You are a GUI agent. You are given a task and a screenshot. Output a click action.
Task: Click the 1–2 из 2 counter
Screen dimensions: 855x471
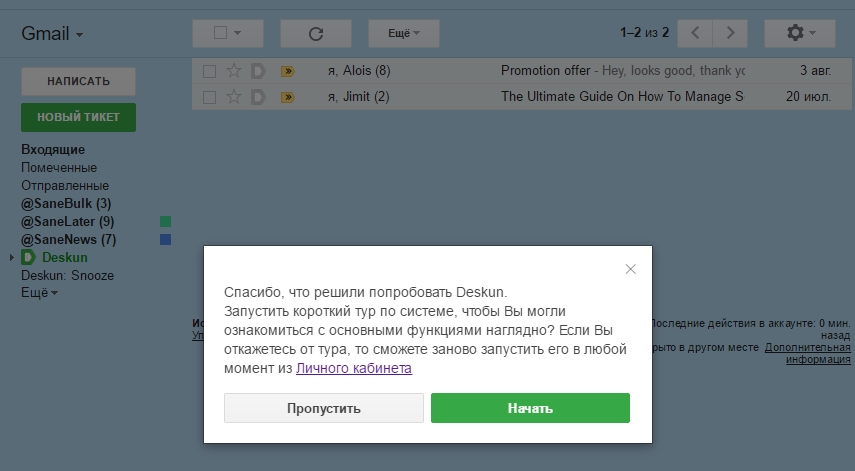645,33
